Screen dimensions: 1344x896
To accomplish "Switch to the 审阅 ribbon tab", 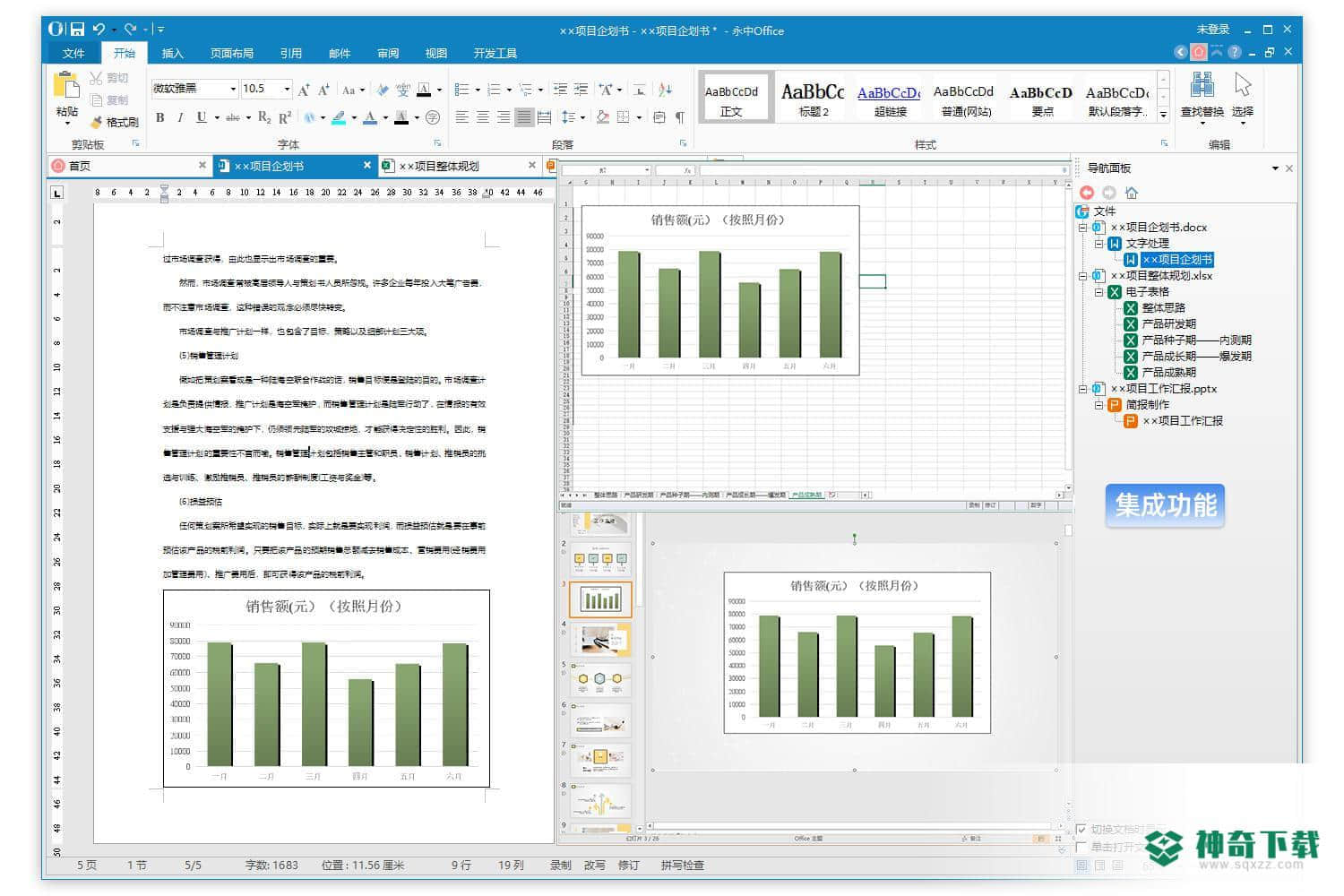I will pyautogui.click(x=388, y=53).
